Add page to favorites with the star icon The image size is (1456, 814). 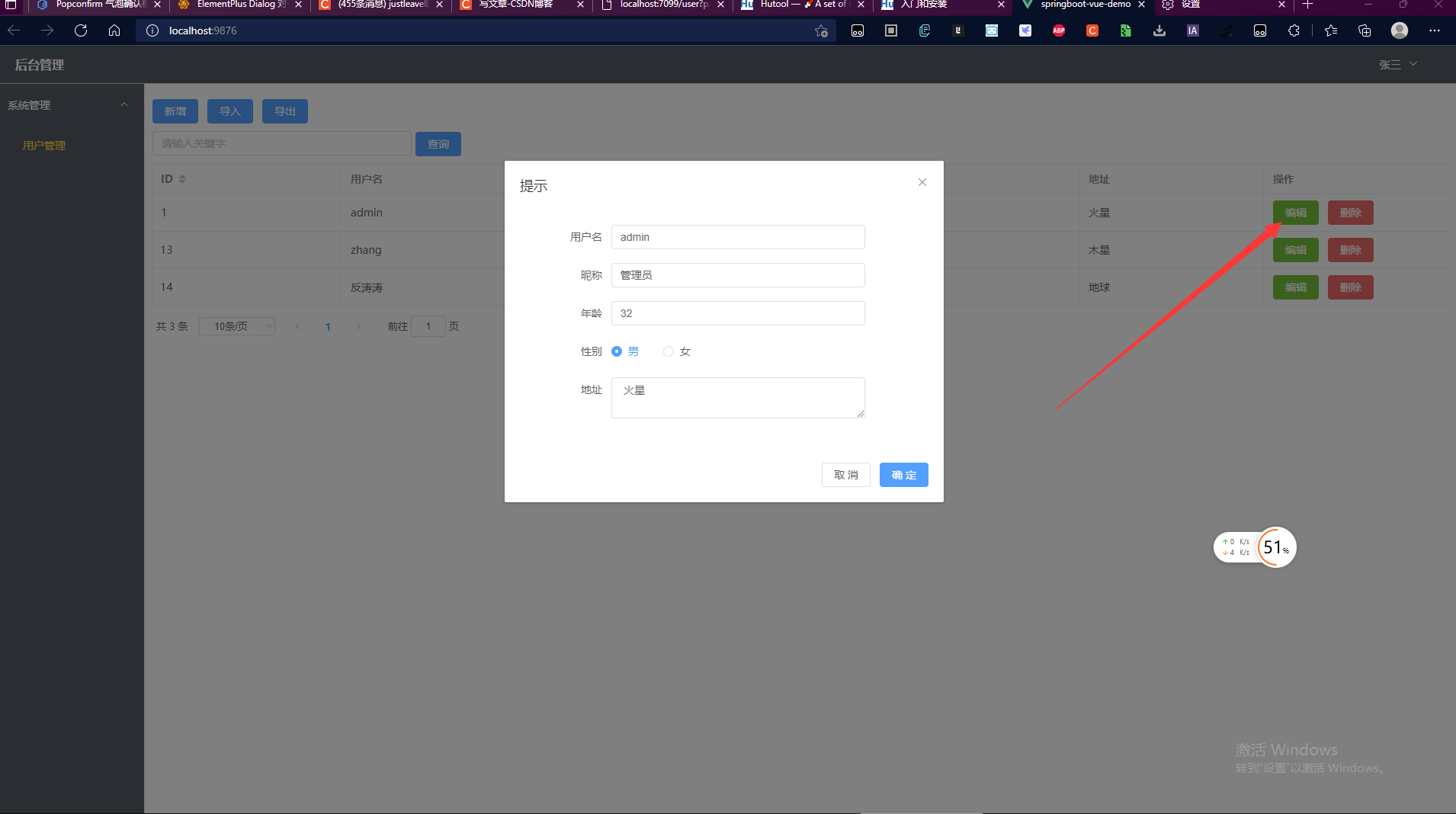(821, 31)
